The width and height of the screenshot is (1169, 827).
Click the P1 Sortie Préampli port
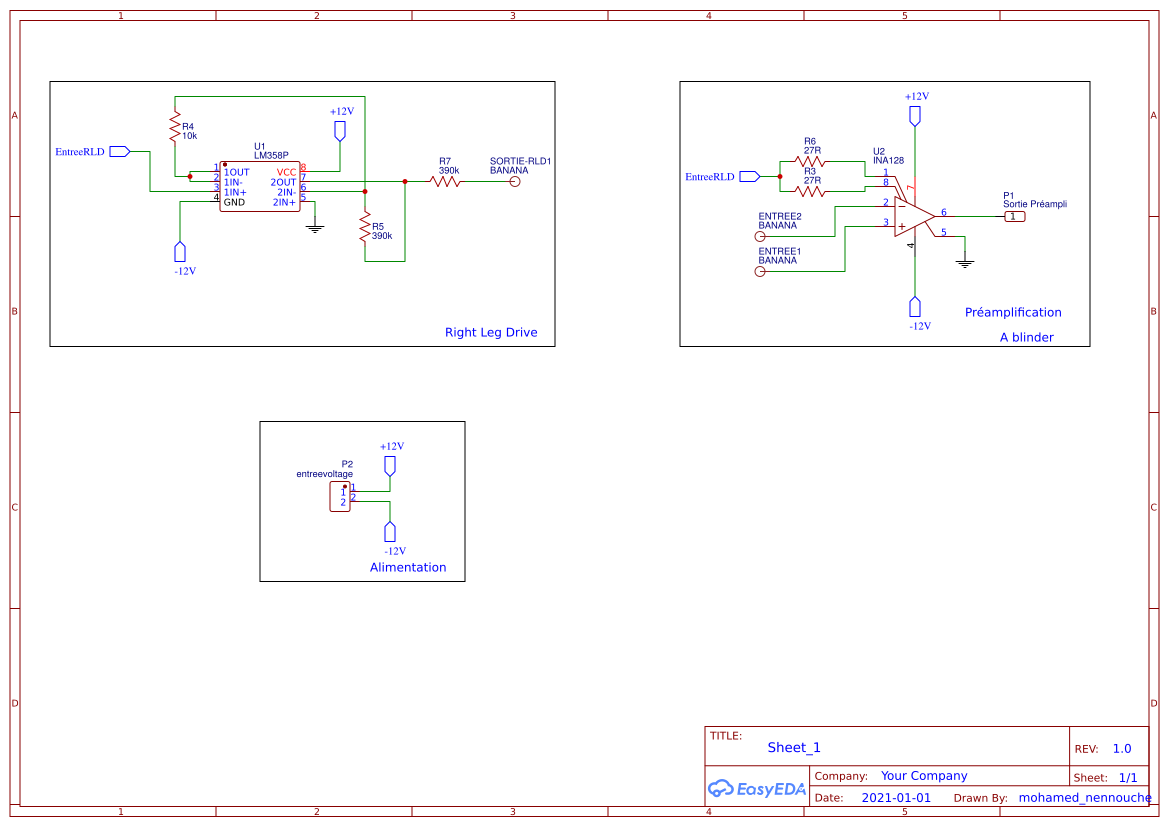[1016, 215]
